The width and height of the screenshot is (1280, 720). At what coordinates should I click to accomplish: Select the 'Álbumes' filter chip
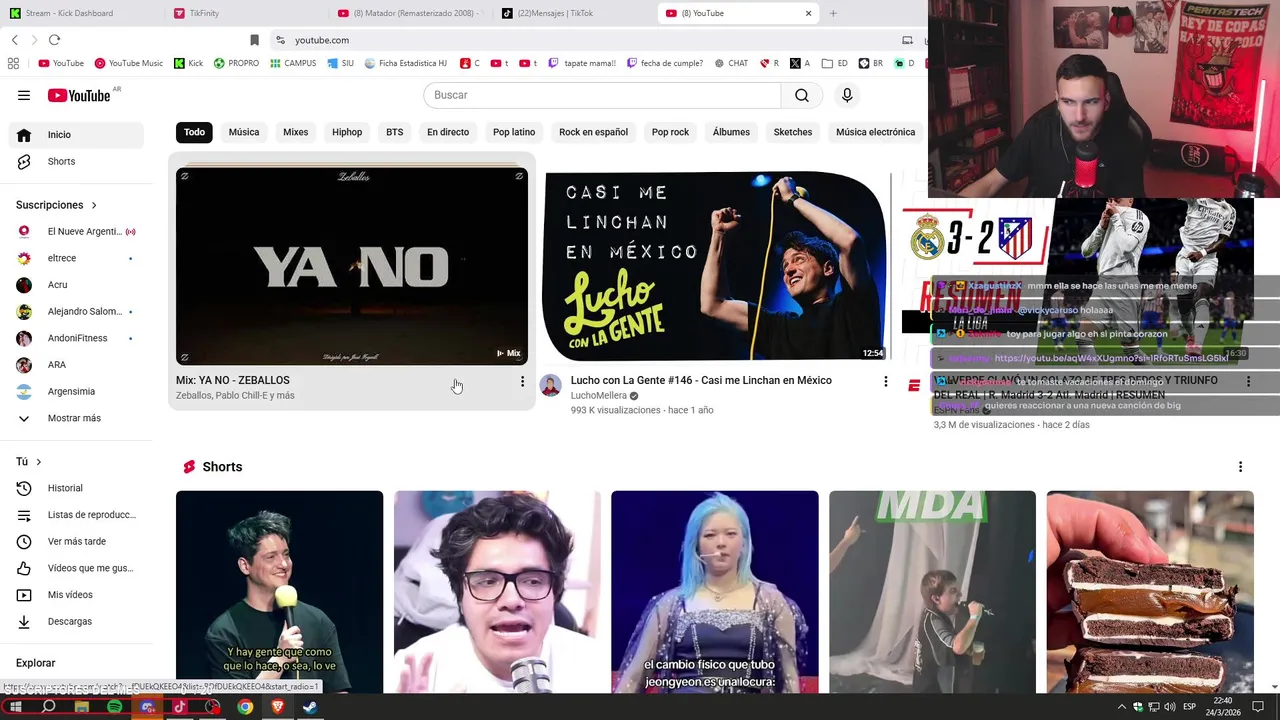(x=731, y=132)
